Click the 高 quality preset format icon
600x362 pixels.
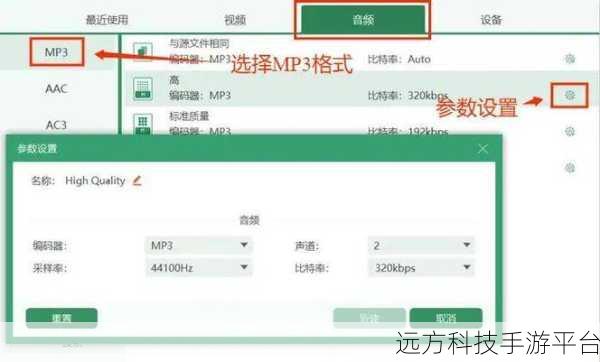[x=143, y=89]
